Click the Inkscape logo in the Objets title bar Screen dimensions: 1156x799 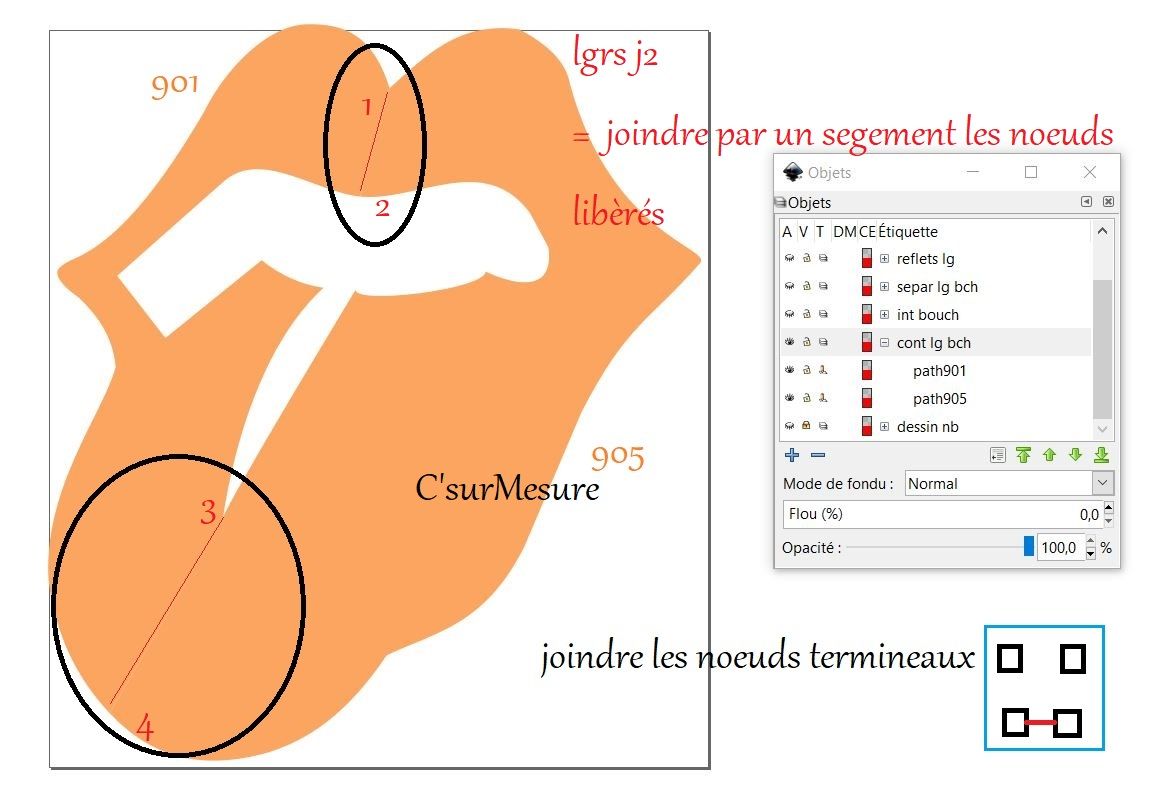coord(793,172)
